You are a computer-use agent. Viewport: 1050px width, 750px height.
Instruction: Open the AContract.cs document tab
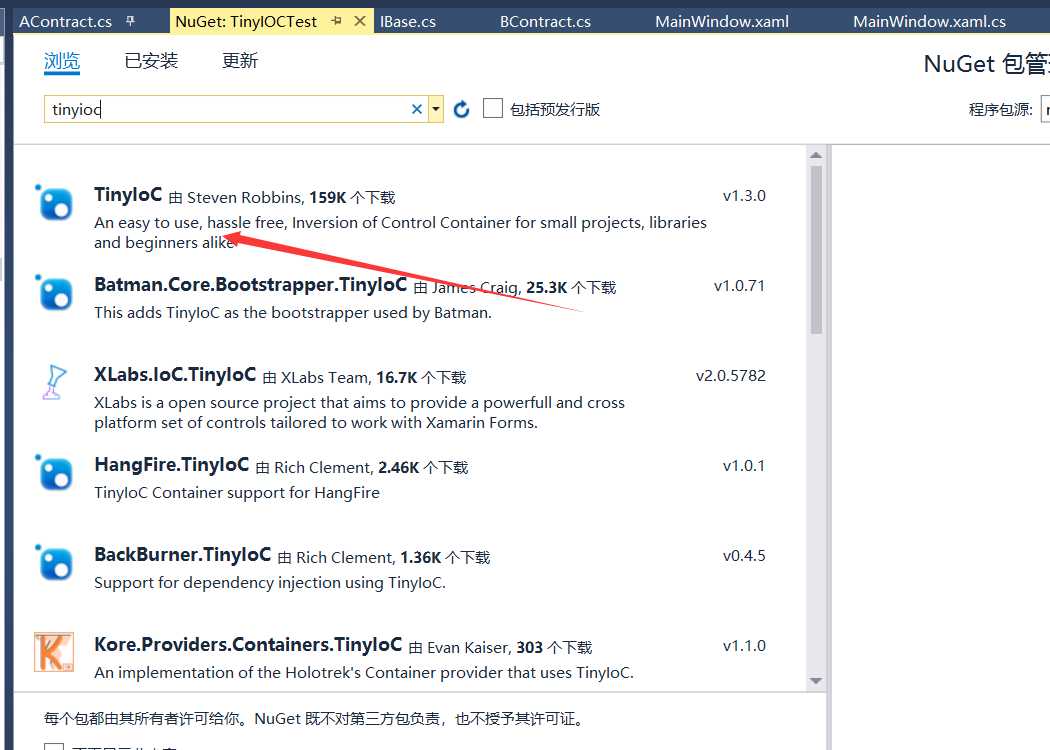pyautogui.click(x=66, y=21)
